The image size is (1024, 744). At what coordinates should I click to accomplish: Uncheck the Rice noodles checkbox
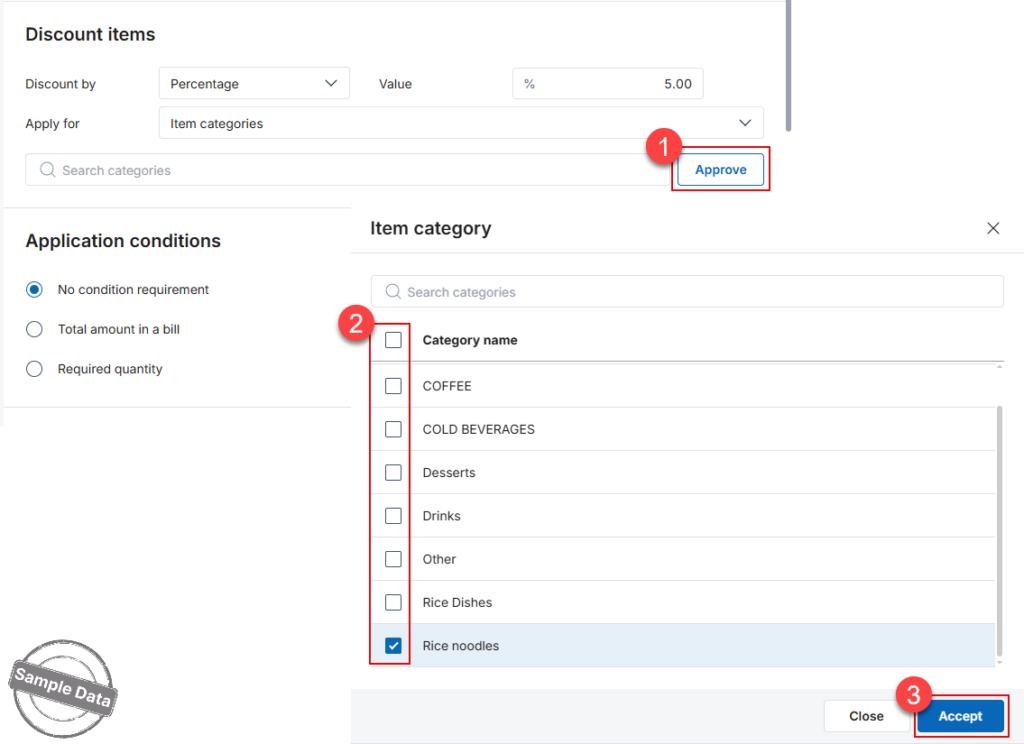(x=393, y=645)
